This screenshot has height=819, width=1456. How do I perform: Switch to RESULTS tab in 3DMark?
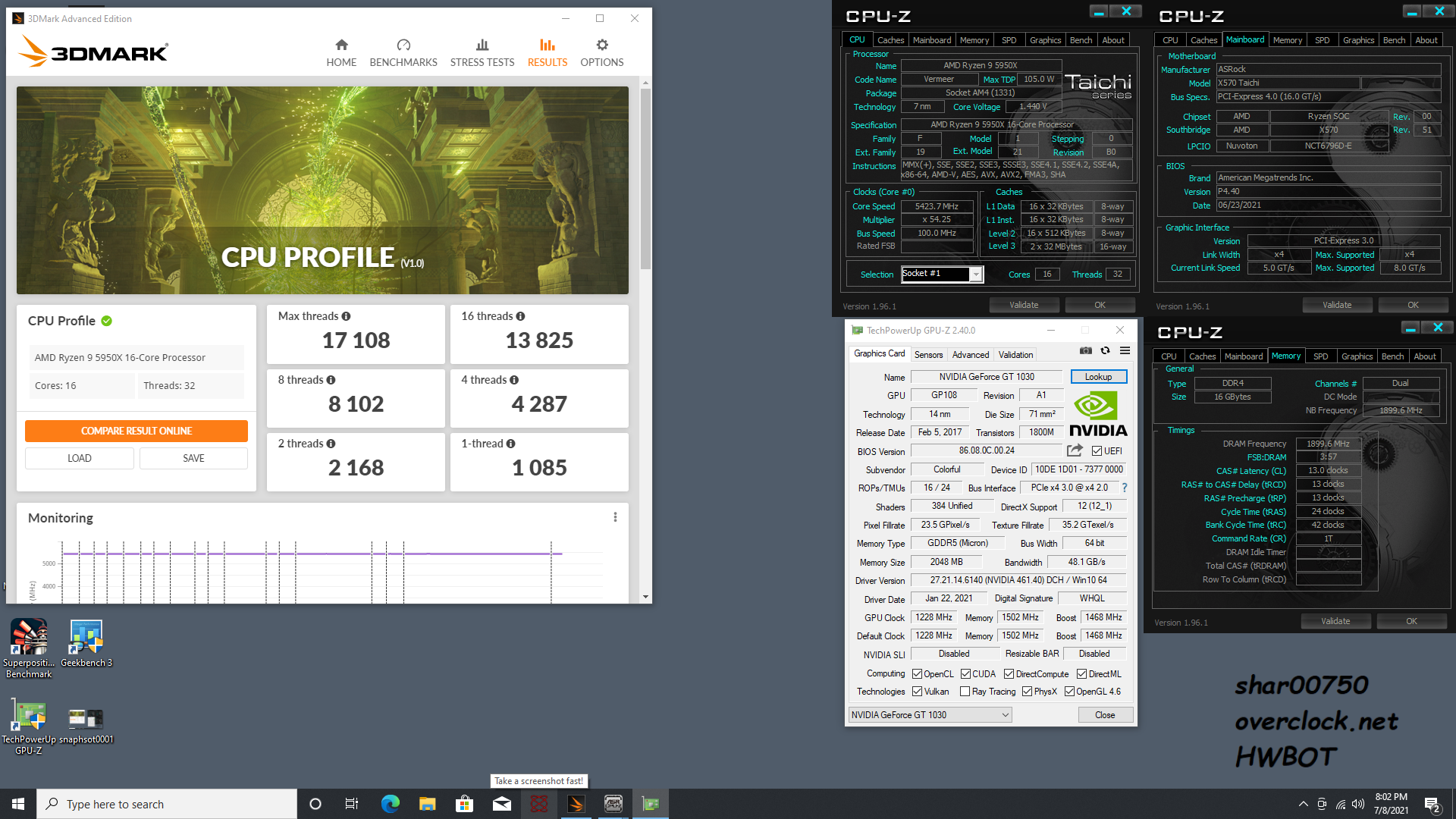(548, 53)
